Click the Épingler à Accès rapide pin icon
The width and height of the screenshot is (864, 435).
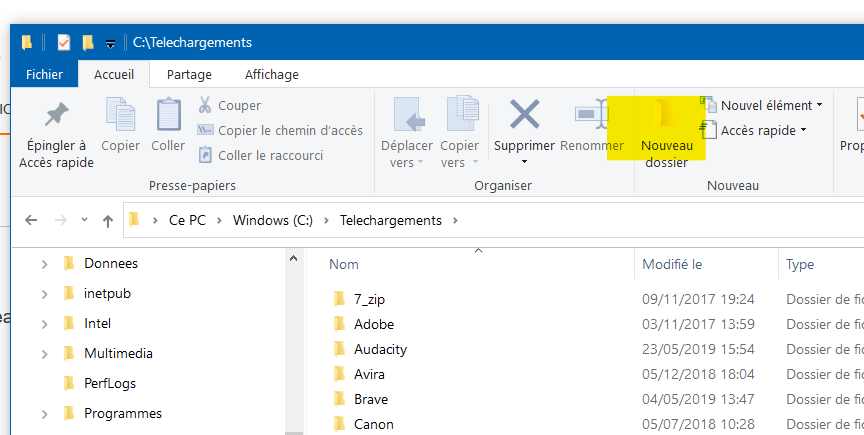[56, 115]
